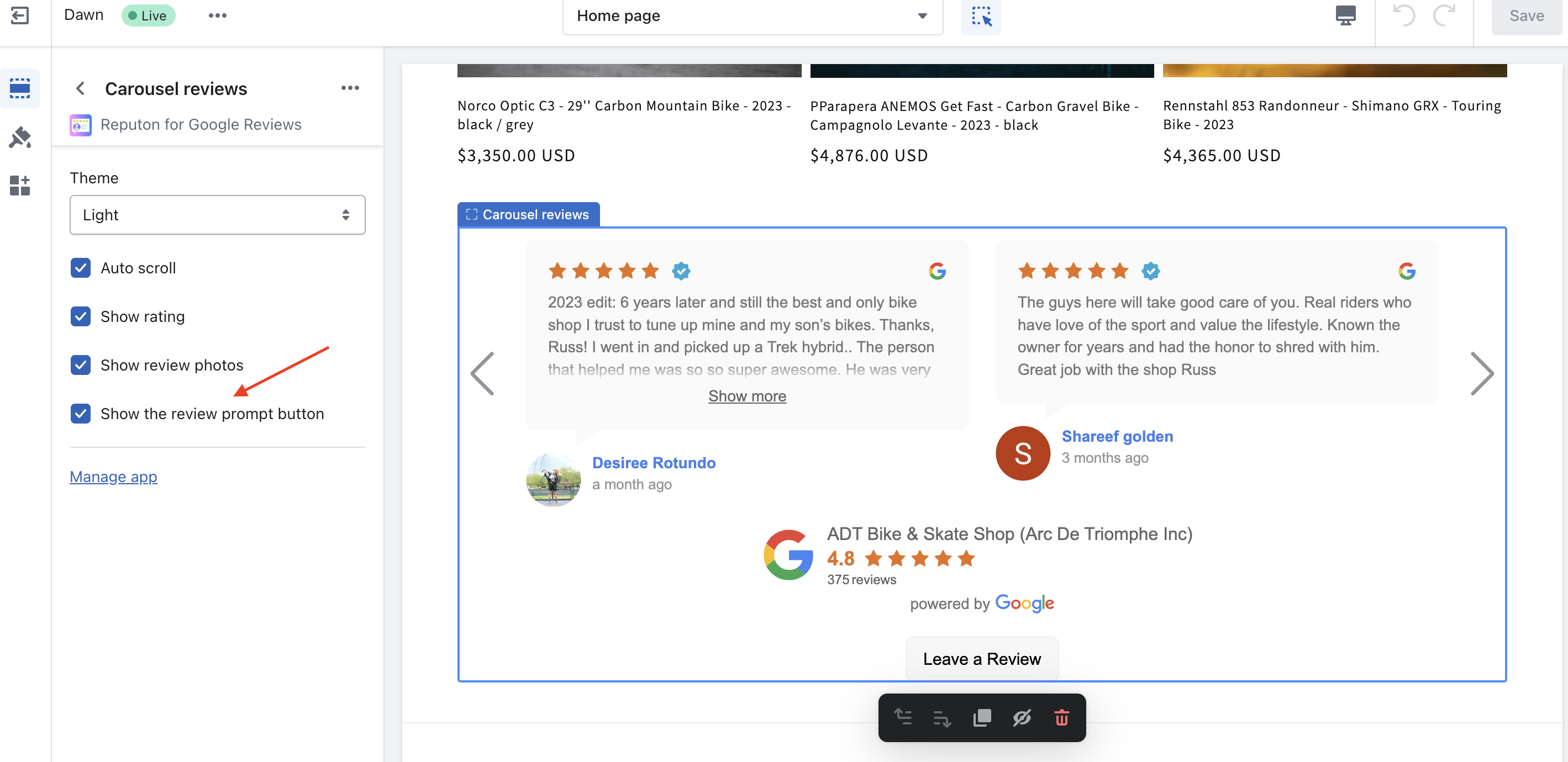The width and height of the screenshot is (1568, 762).
Task: Click the 375 reviews count
Action: (x=861, y=580)
